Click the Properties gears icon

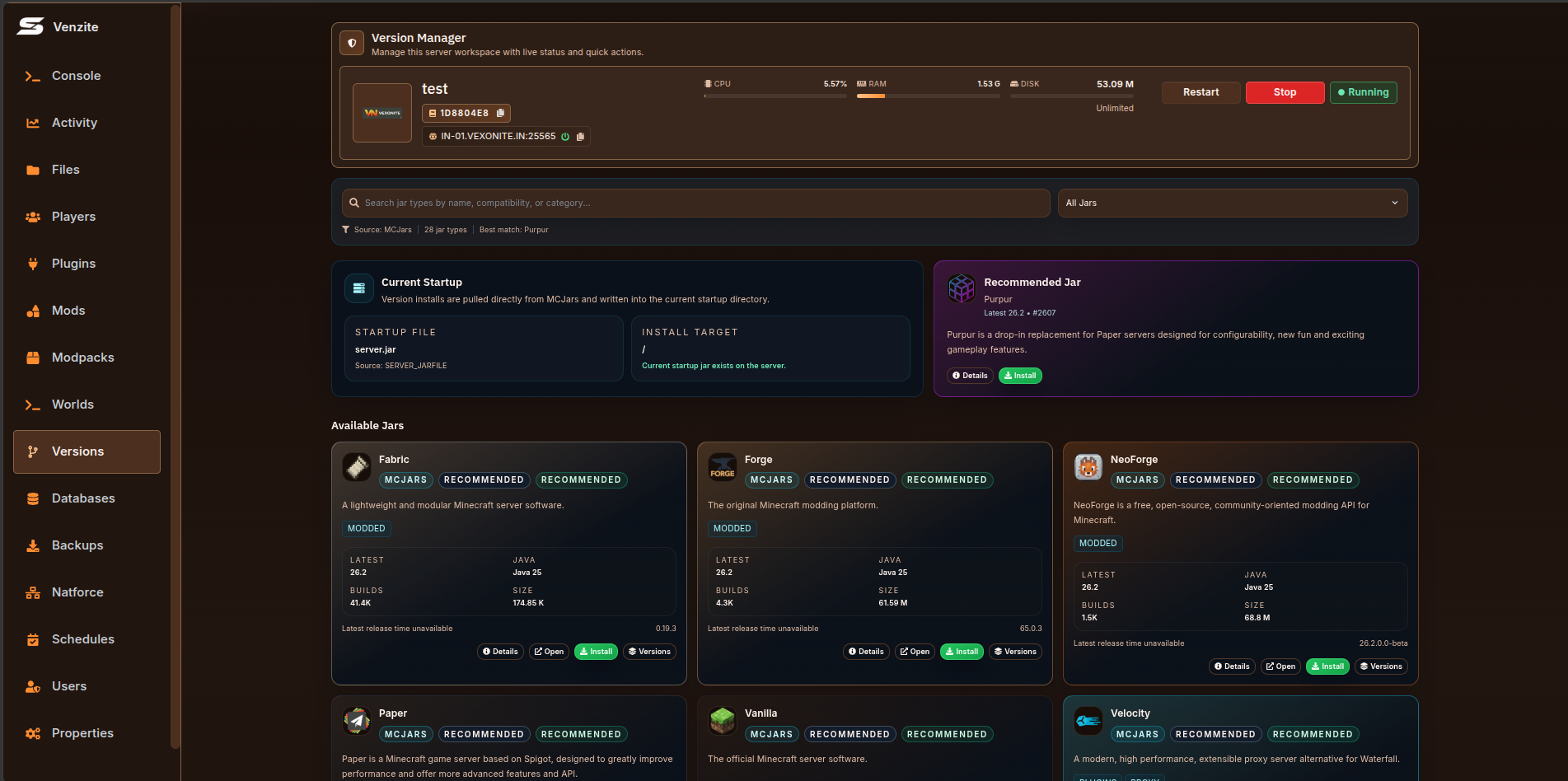(x=33, y=733)
